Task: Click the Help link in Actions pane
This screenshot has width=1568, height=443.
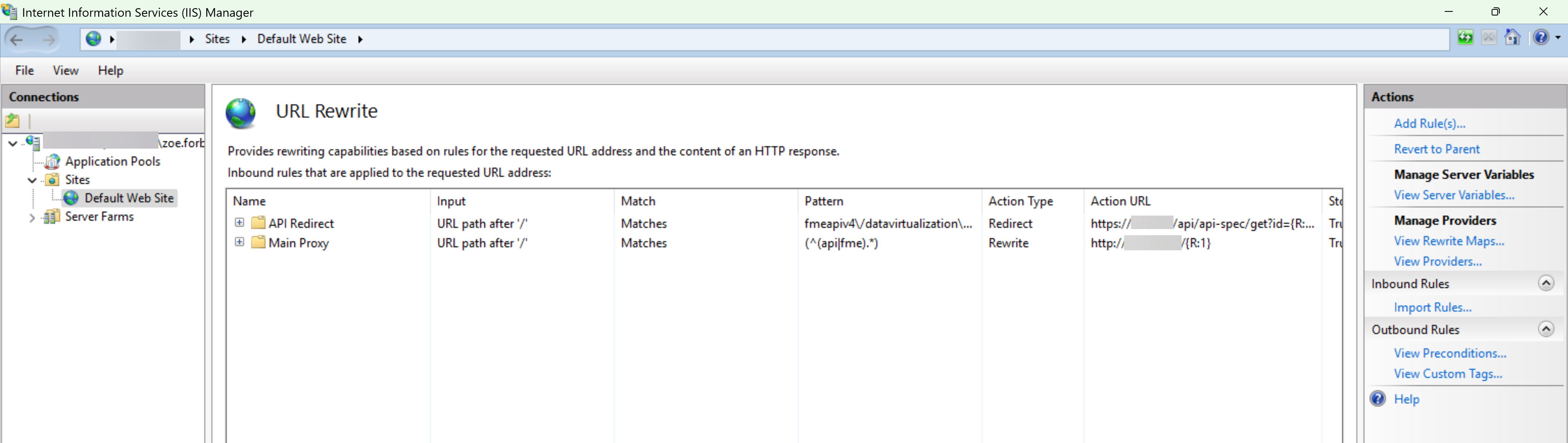Action: [1407, 399]
